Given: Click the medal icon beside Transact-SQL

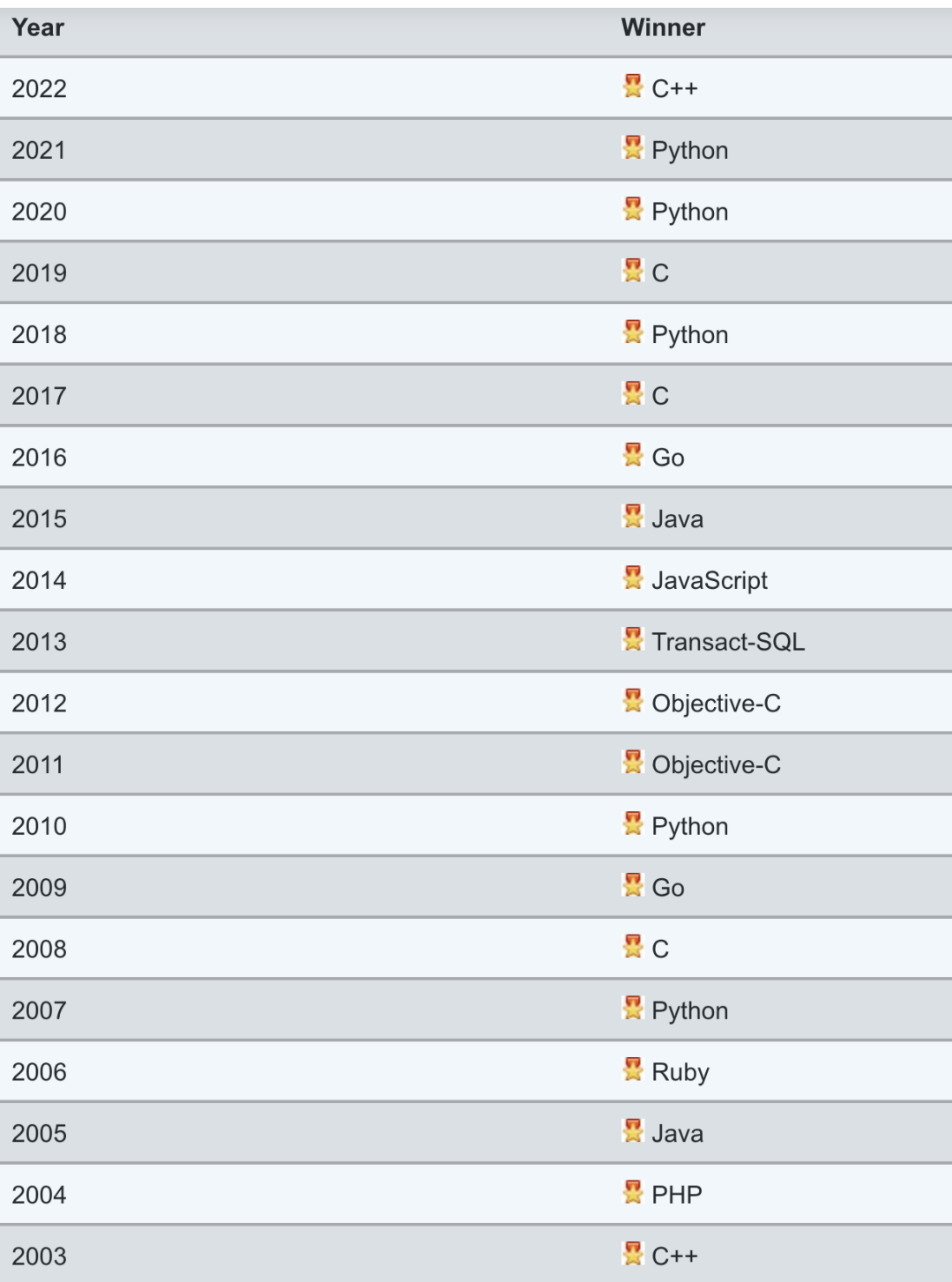Looking at the screenshot, I should [633, 639].
